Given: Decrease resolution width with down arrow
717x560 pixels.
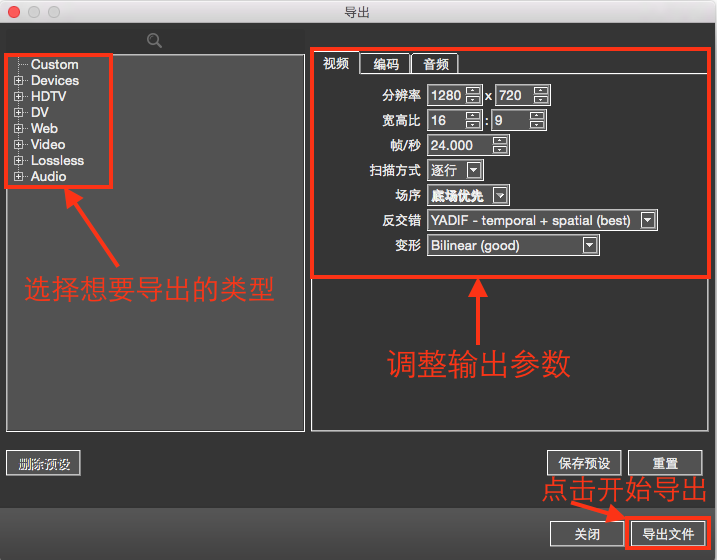Looking at the screenshot, I should [473, 100].
